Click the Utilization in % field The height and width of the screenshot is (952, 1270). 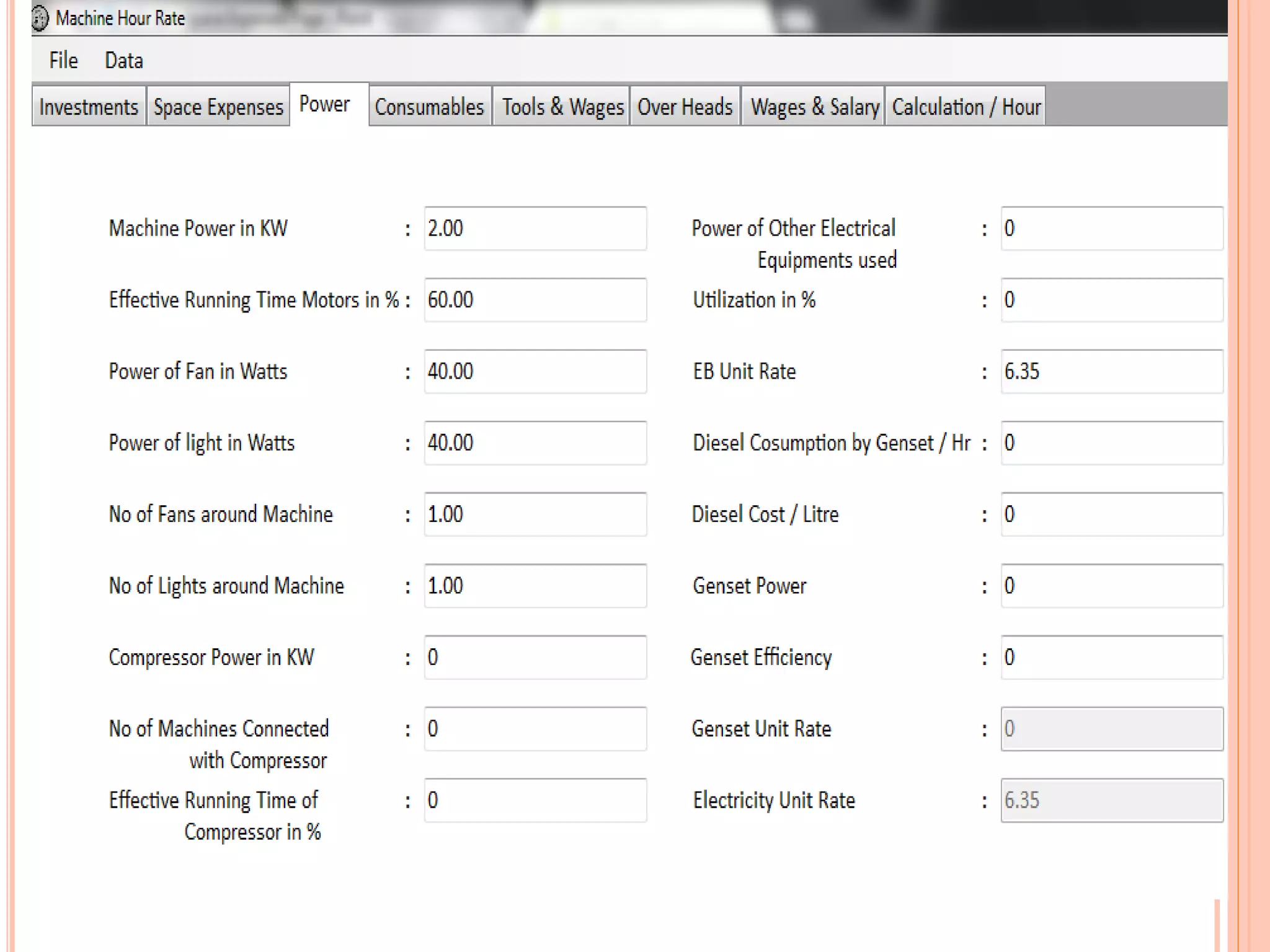pos(1111,300)
